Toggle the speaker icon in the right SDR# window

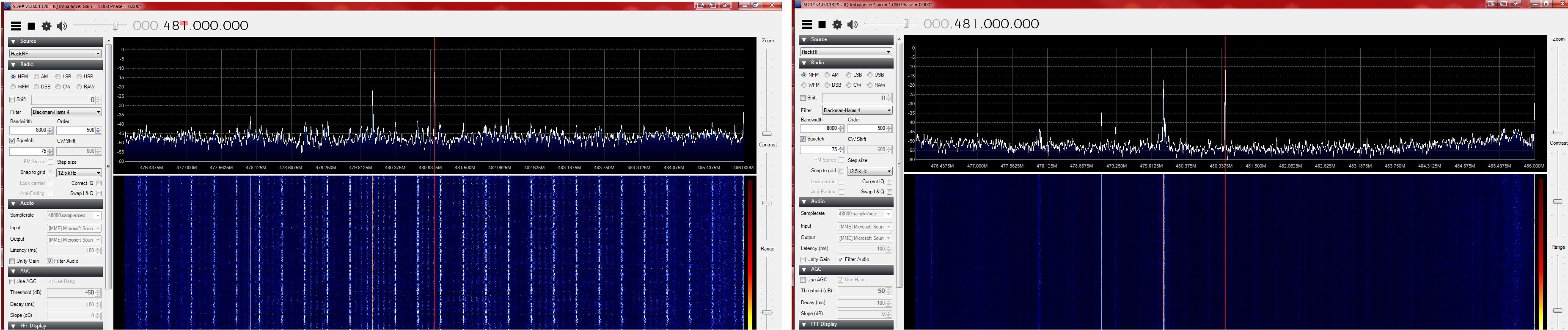(x=852, y=25)
